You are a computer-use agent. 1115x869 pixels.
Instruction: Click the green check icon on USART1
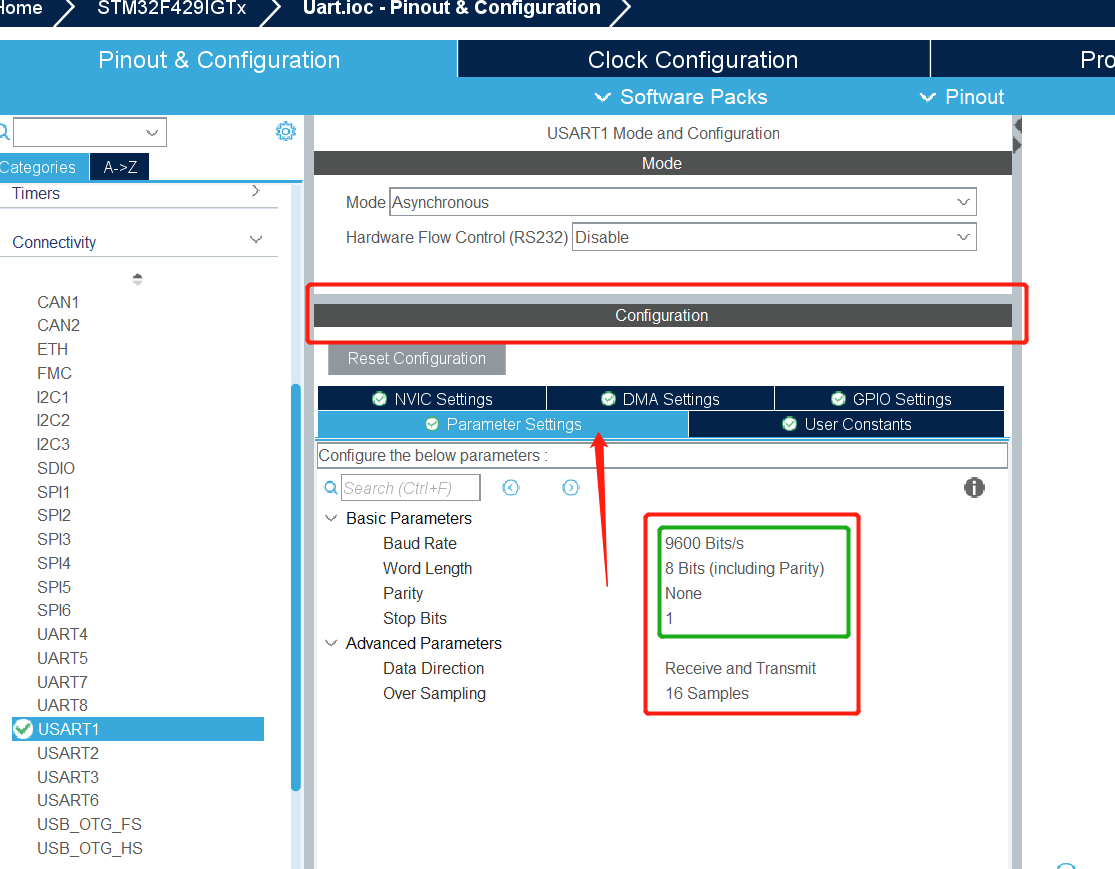pyautogui.click(x=23, y=729)
